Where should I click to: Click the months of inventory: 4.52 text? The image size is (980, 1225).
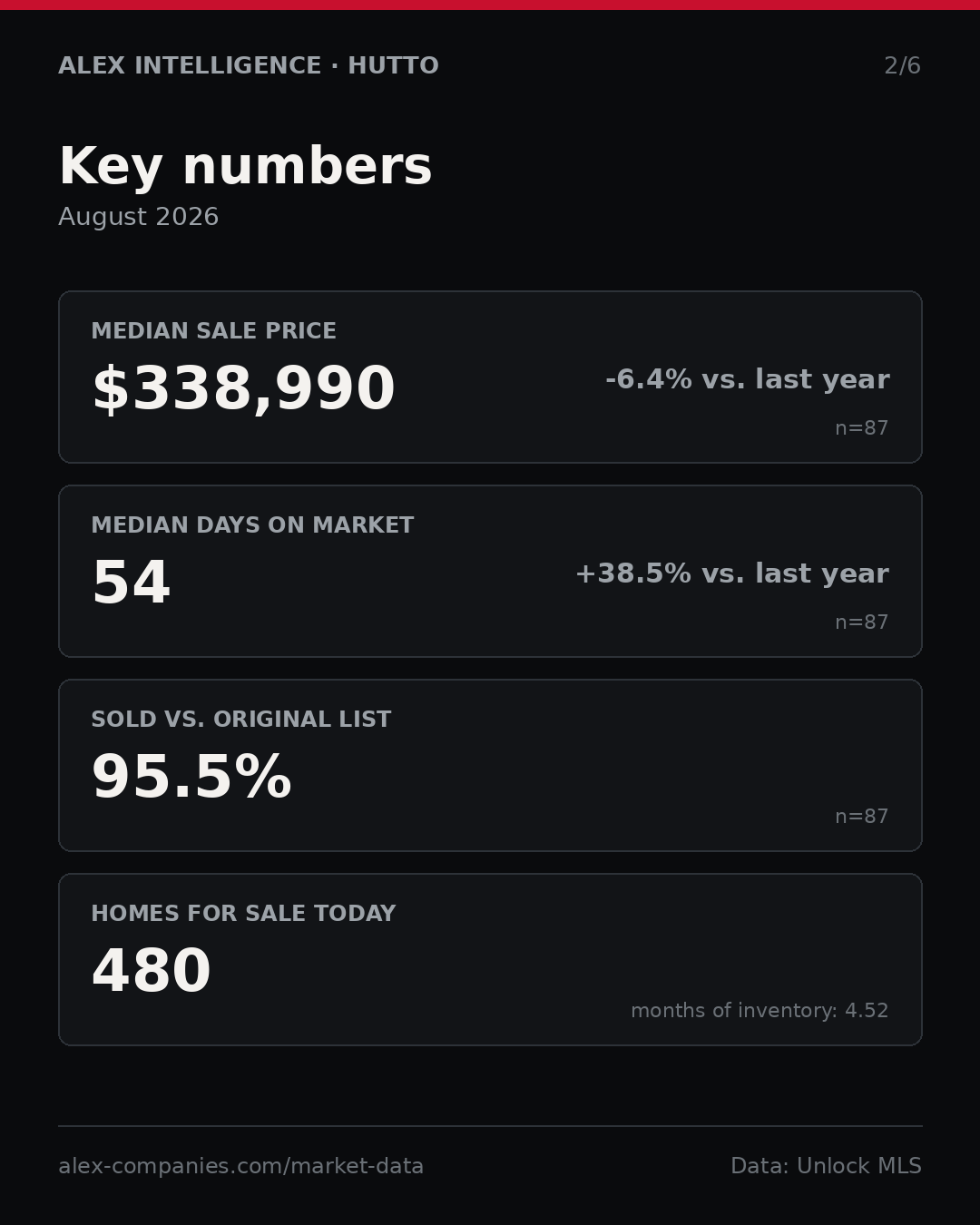pyautogui.click(x=759, y=1011)
